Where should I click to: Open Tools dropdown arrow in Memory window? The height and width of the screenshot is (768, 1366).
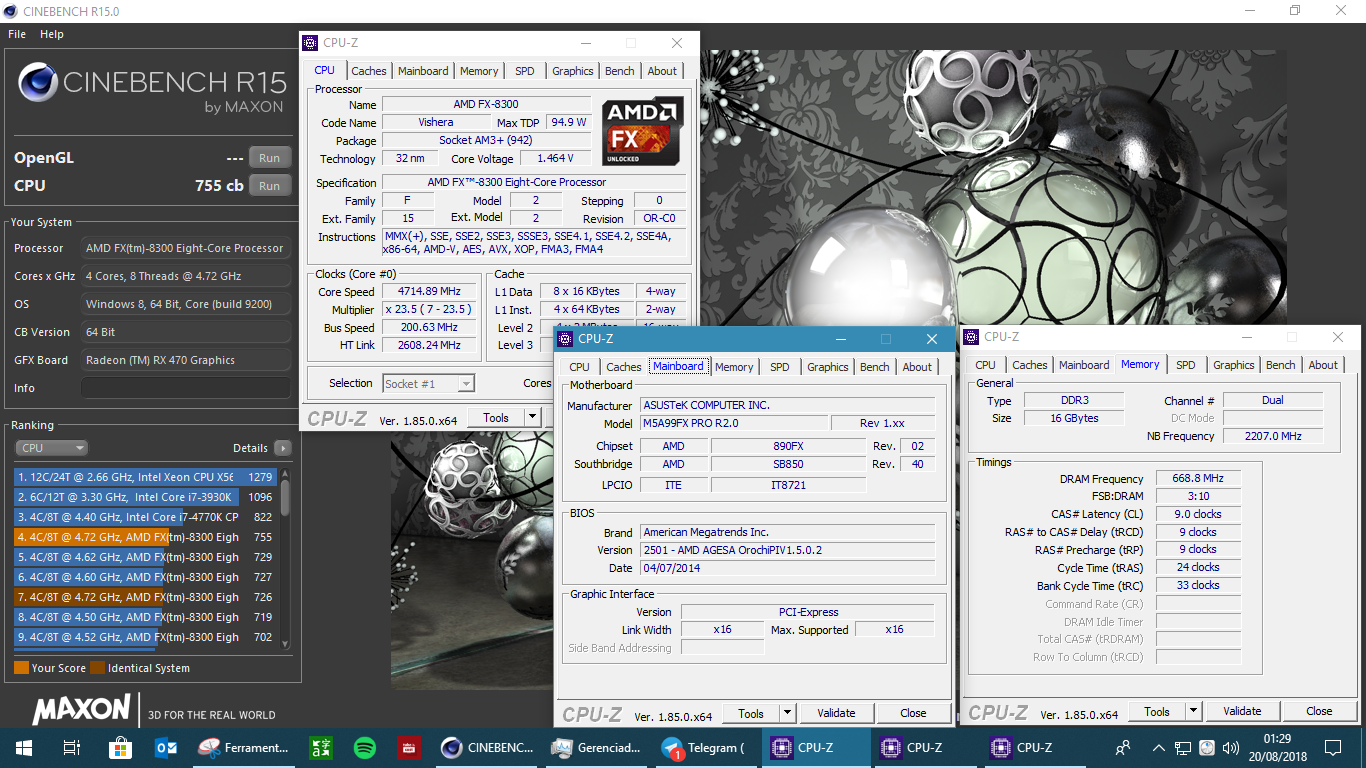(1193, 711)
